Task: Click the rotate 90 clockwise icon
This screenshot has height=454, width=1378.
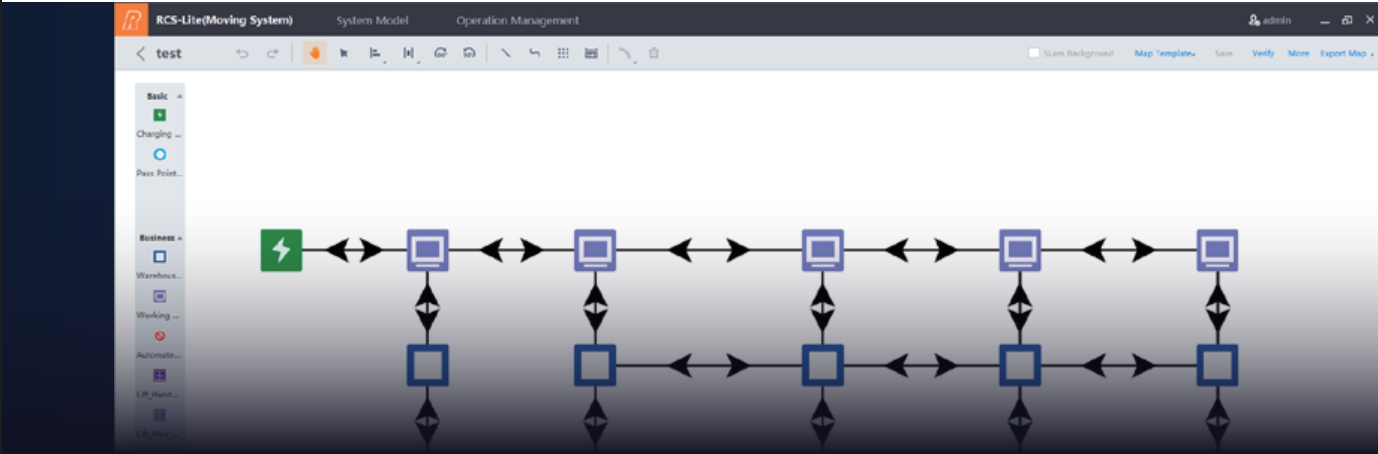Action: [439, 54]
